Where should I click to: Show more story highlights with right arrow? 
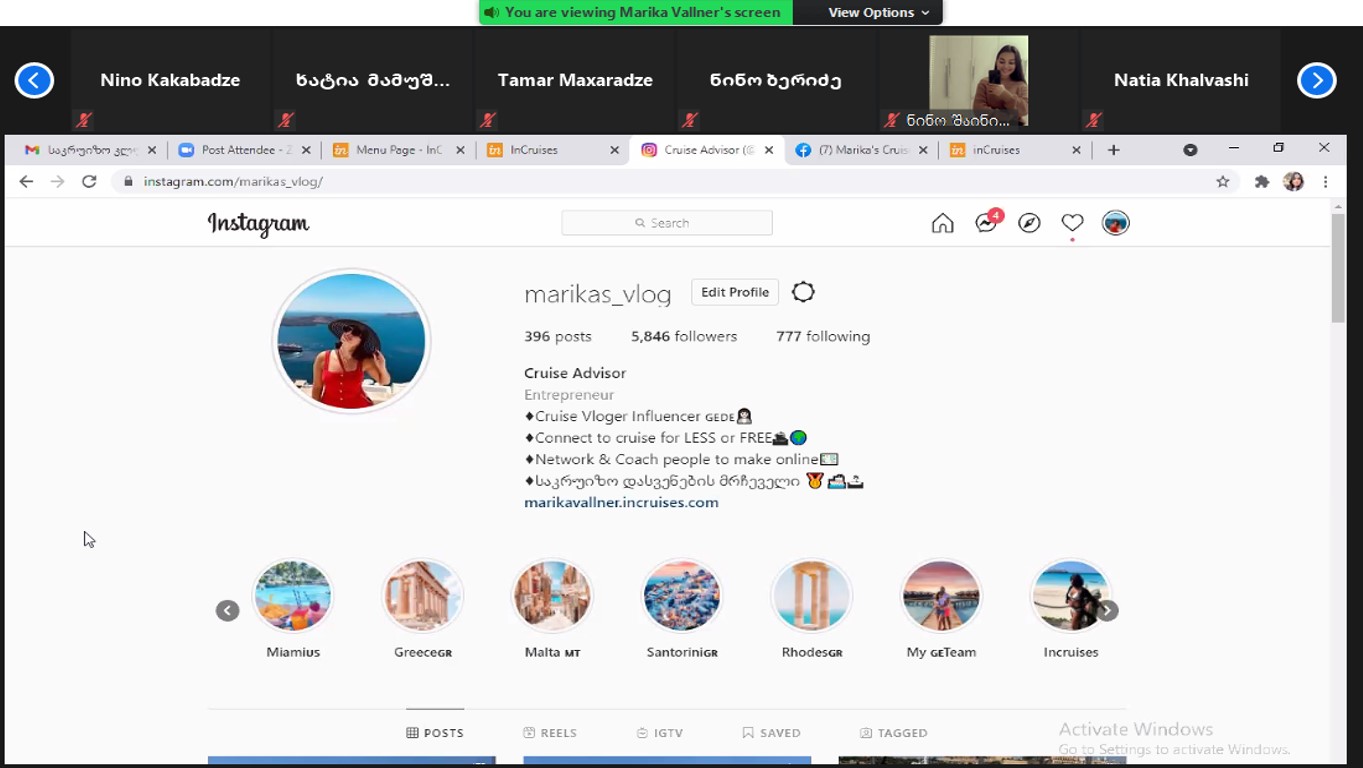coord(1107,611)
